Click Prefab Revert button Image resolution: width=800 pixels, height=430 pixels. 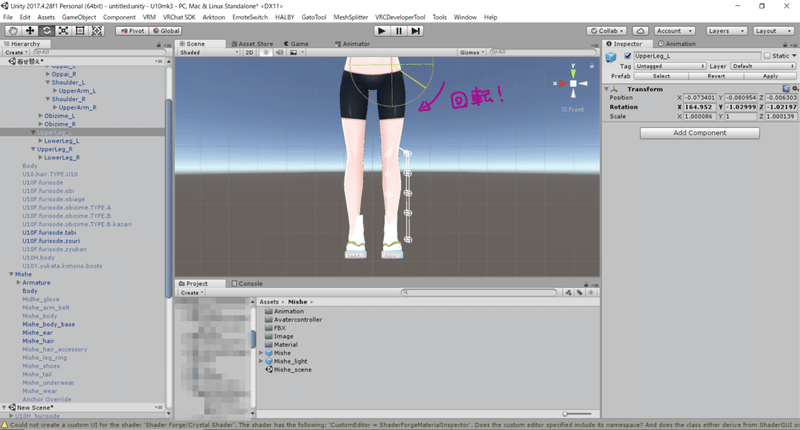coord(716,76)
